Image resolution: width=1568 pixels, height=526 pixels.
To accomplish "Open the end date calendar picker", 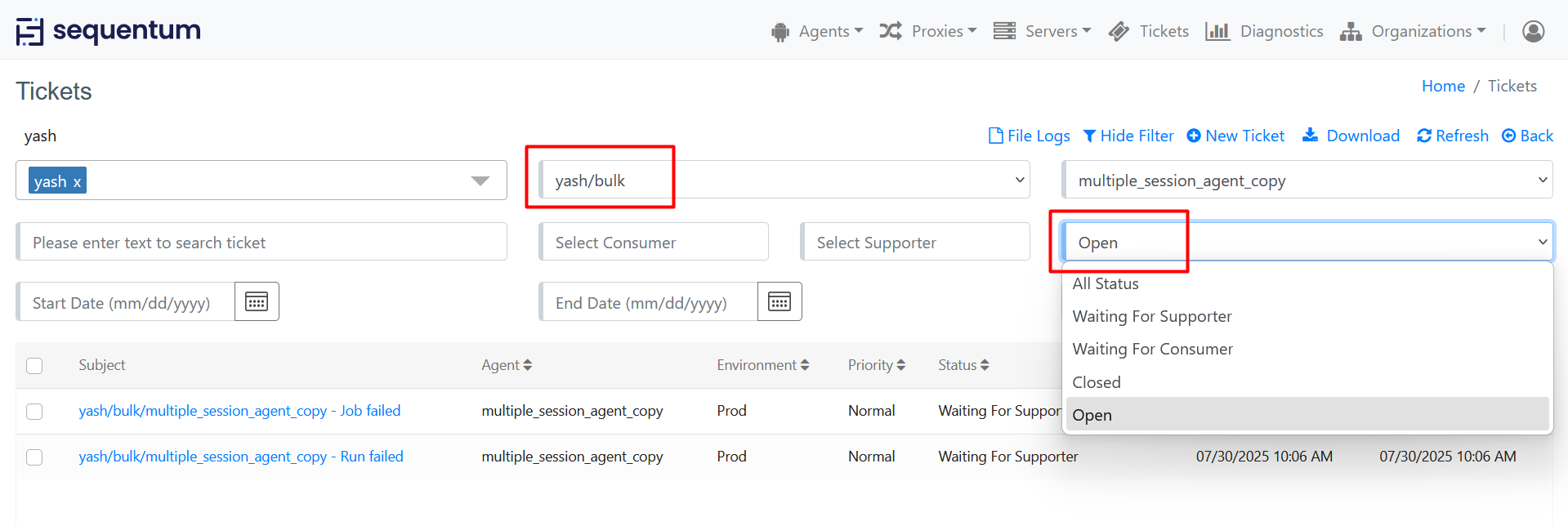I will click(x=780, y=302).
